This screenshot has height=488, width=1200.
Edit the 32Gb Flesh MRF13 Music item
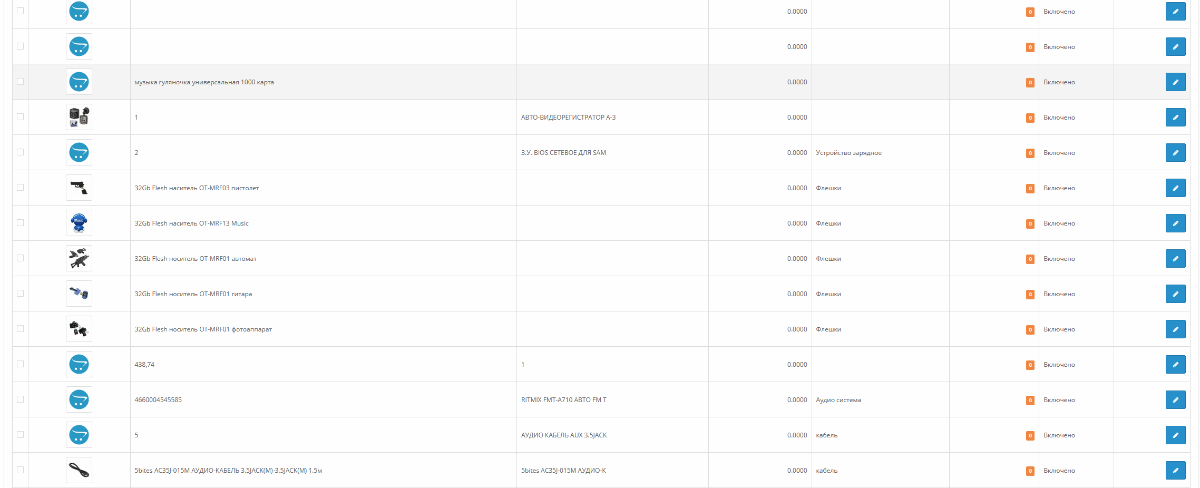pyautogui.click(x=1175, y=223)
